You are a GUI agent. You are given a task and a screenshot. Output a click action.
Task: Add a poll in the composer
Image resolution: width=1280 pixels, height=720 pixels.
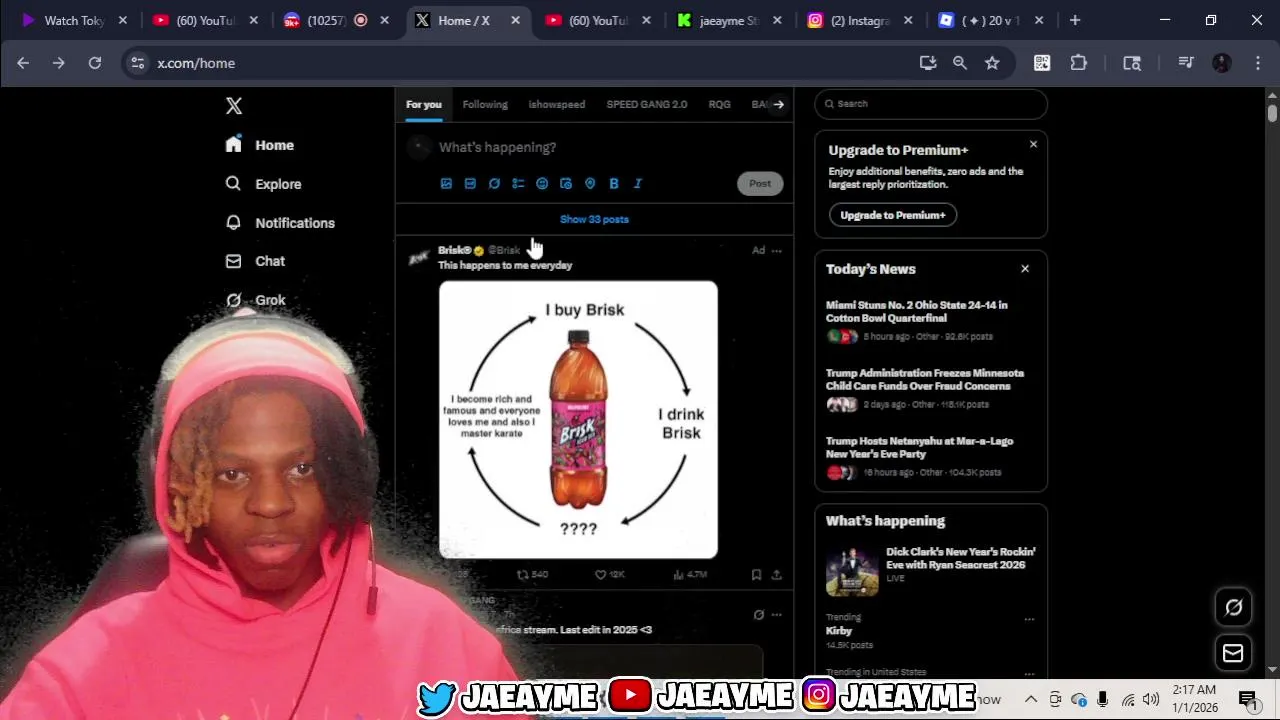click(518, 184)
